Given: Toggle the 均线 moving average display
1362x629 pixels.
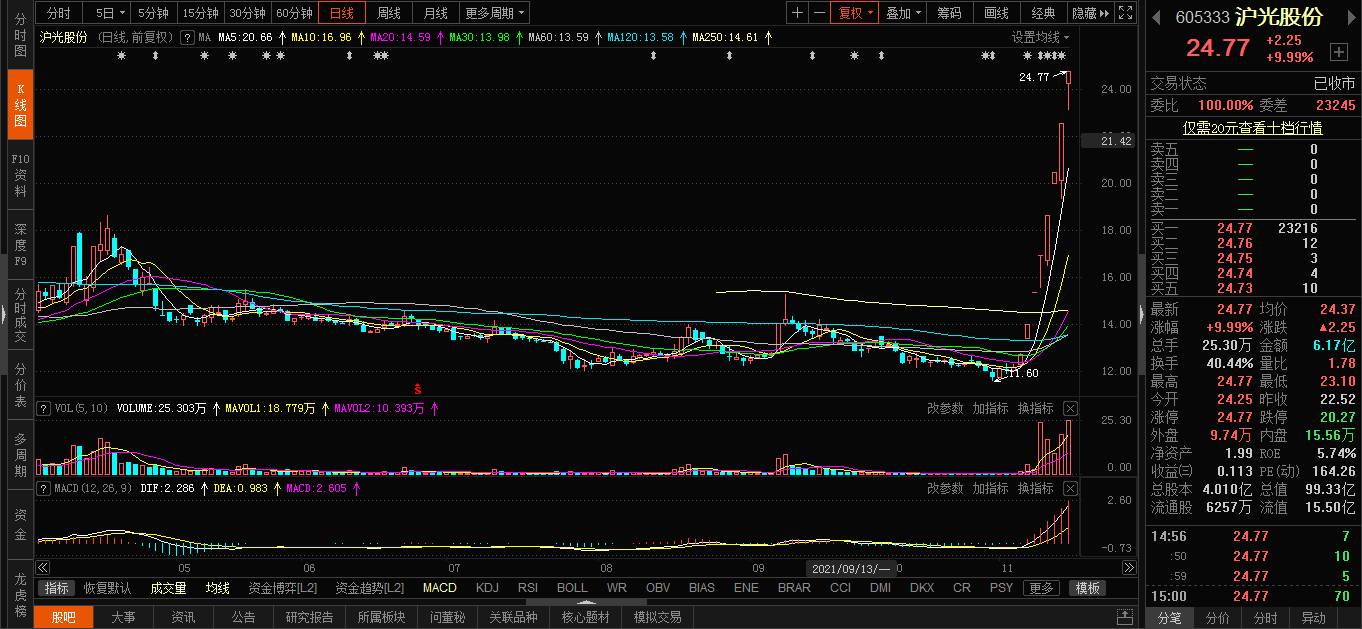Looking at the screenshot, I should (x=217, y=588).
